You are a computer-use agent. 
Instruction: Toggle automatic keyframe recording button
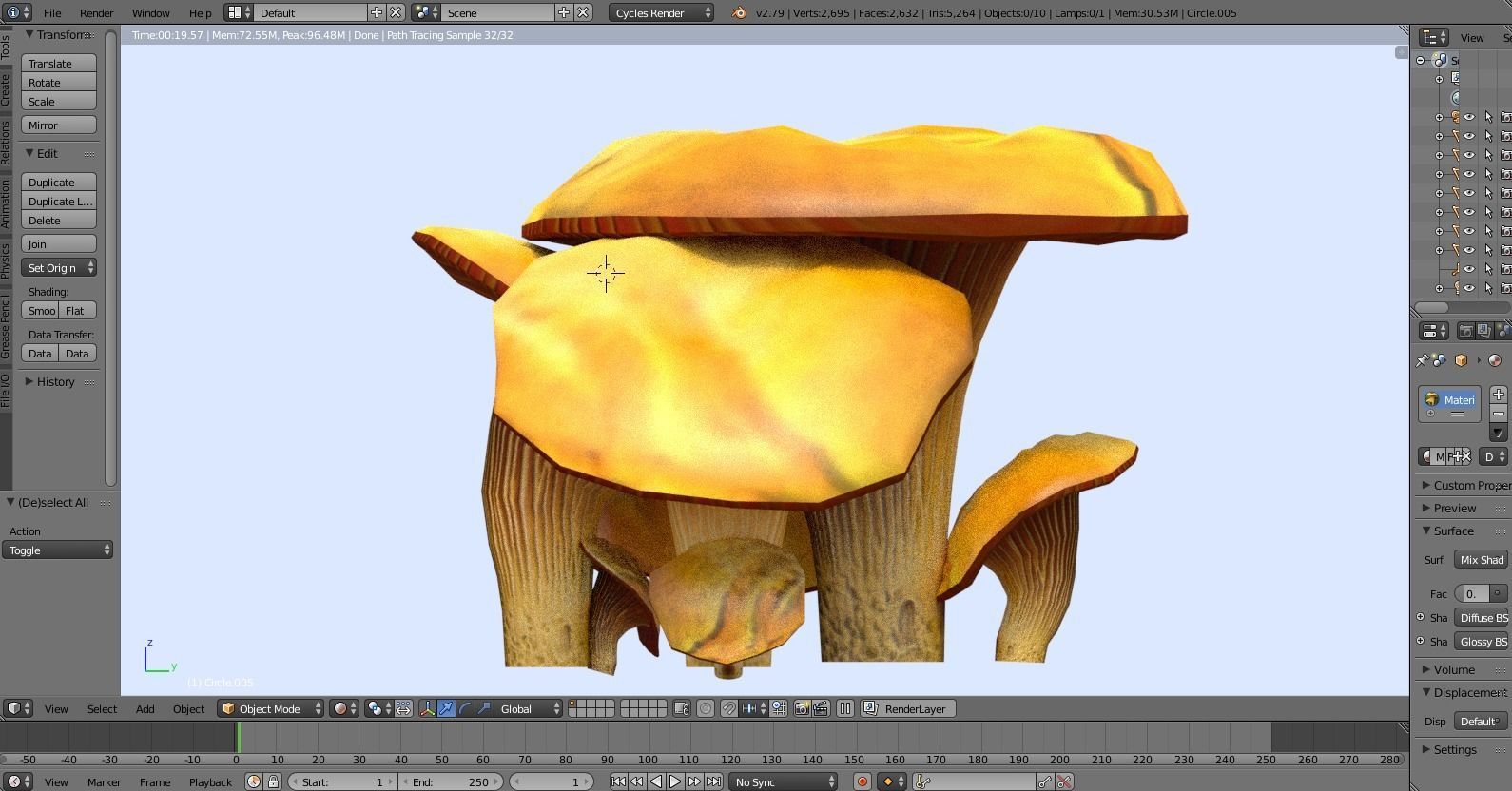863,781
